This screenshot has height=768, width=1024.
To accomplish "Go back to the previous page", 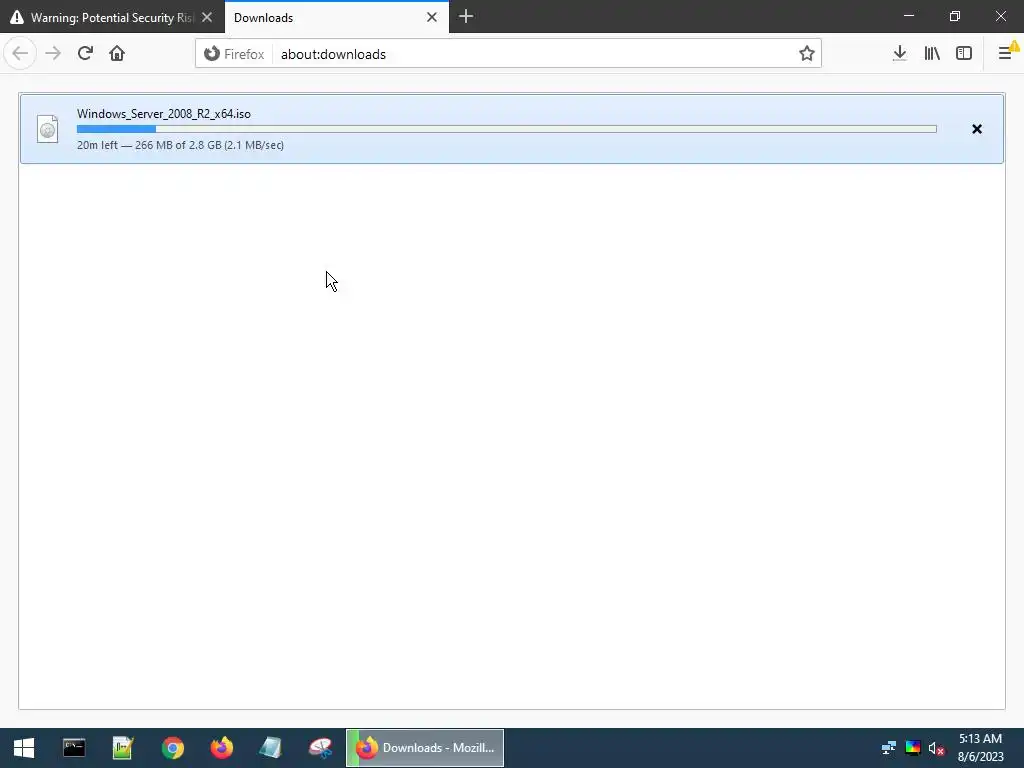I will point(20,54).
